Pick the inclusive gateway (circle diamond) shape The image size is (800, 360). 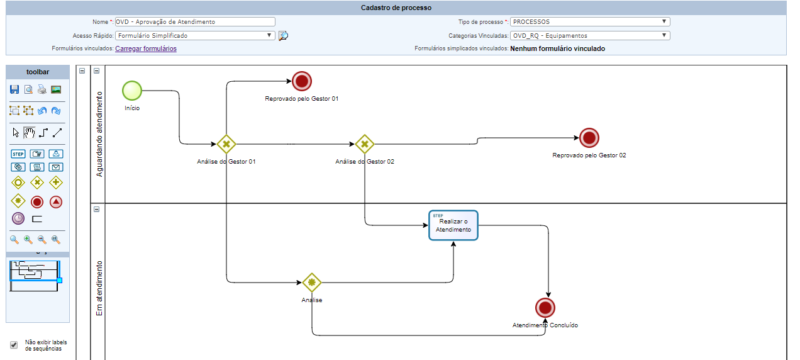18,183
